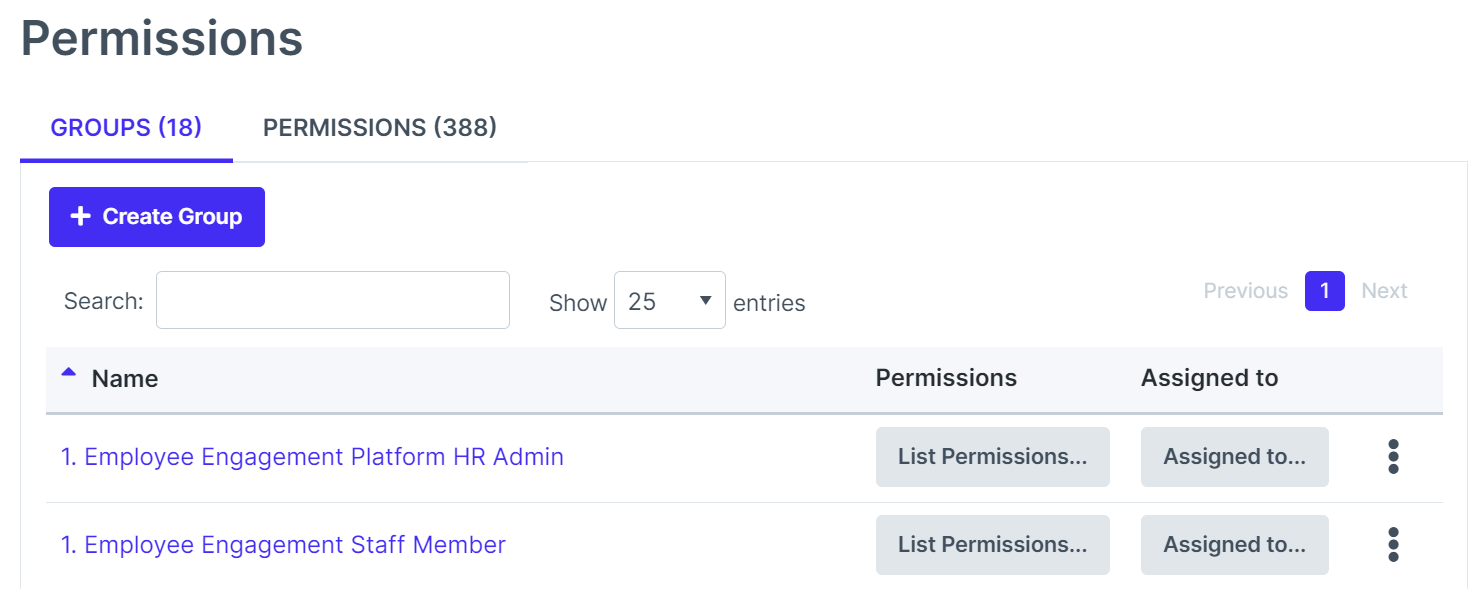The image size is (1472, 589).
Task: Switch to the GROUPS (18) tab
Action: 126,128
